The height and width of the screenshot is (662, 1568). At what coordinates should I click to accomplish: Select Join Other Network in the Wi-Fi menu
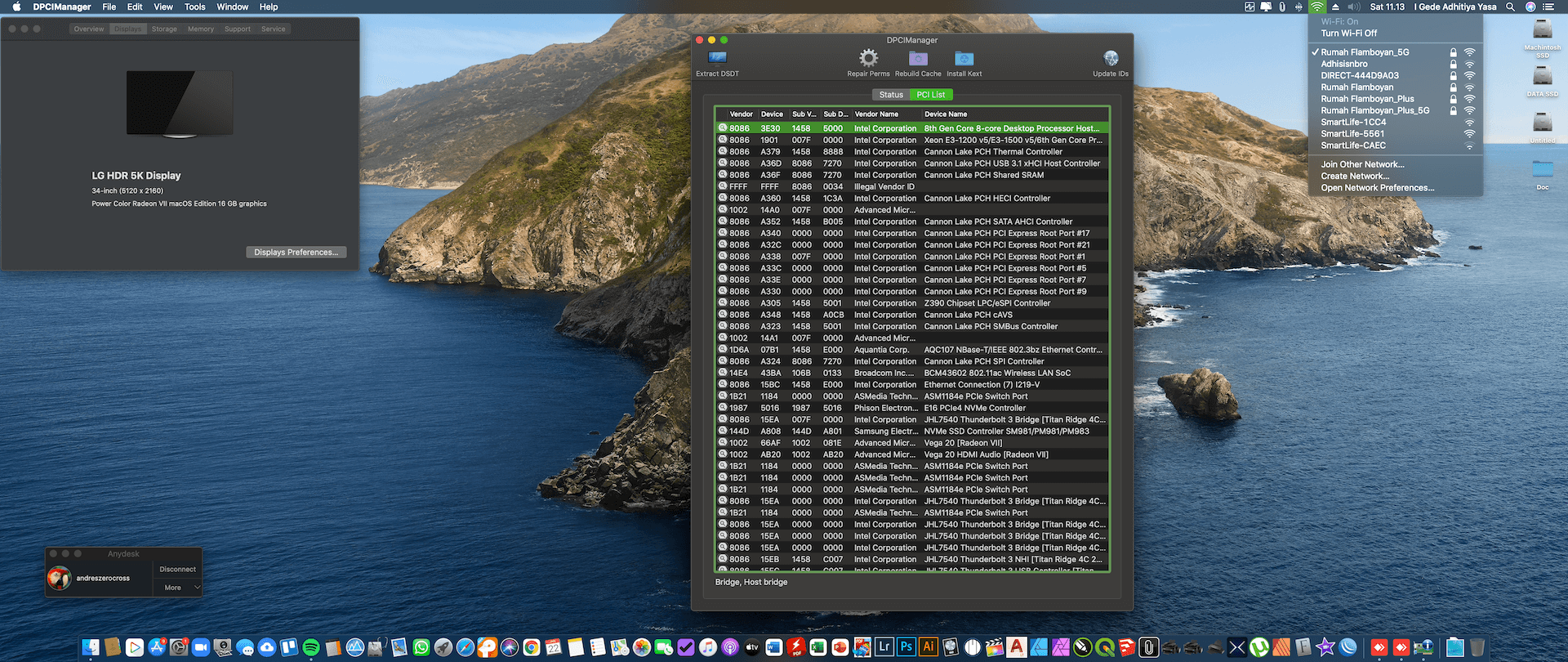1396,164
